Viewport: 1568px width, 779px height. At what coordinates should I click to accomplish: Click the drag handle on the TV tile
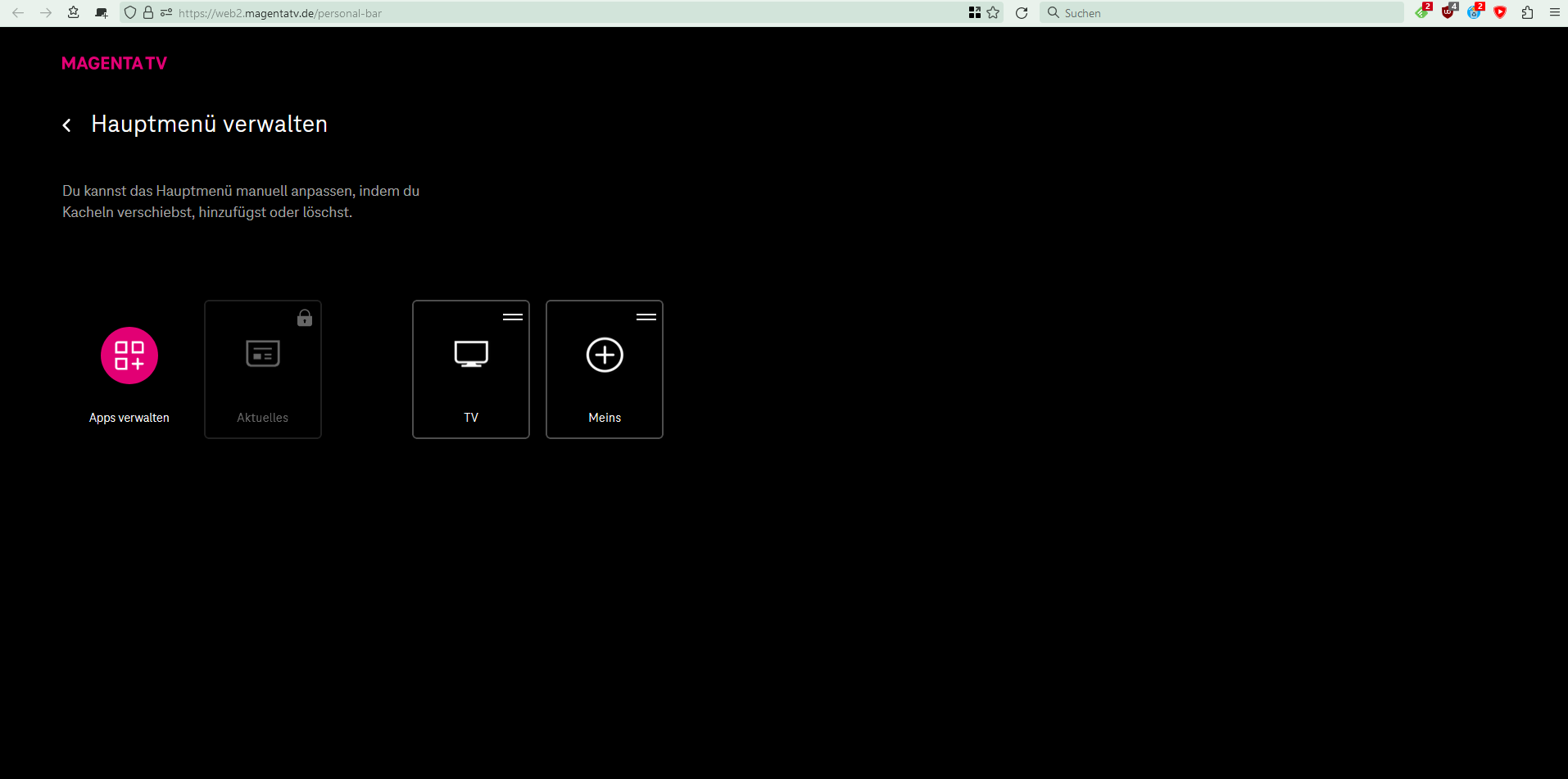pos(513,317)
